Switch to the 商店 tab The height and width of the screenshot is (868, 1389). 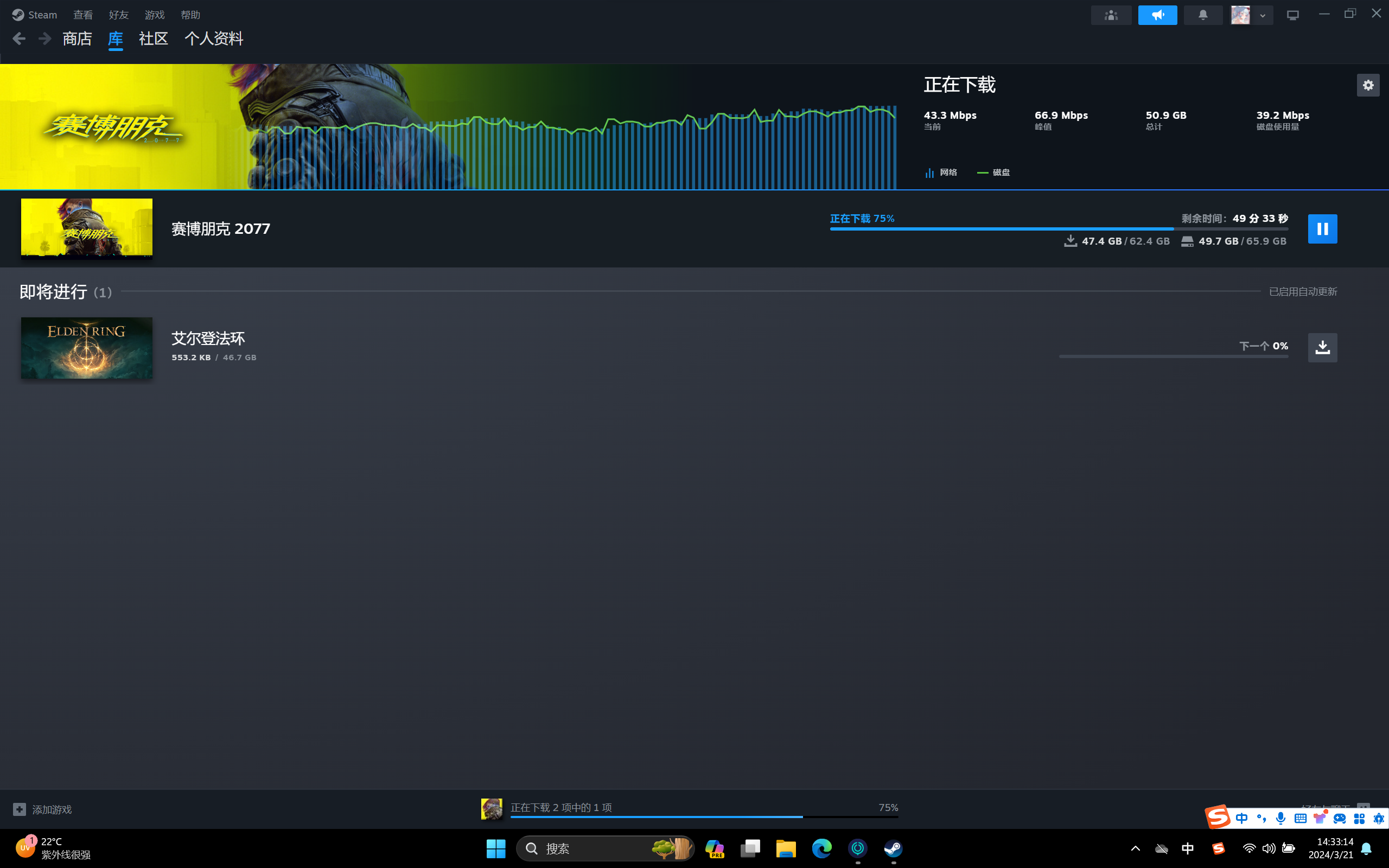click(x=77, y=39)
